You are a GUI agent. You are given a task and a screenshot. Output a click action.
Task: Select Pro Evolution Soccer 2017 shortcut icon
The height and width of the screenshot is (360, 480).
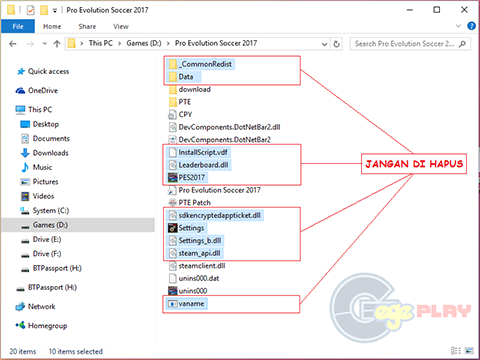172,190
